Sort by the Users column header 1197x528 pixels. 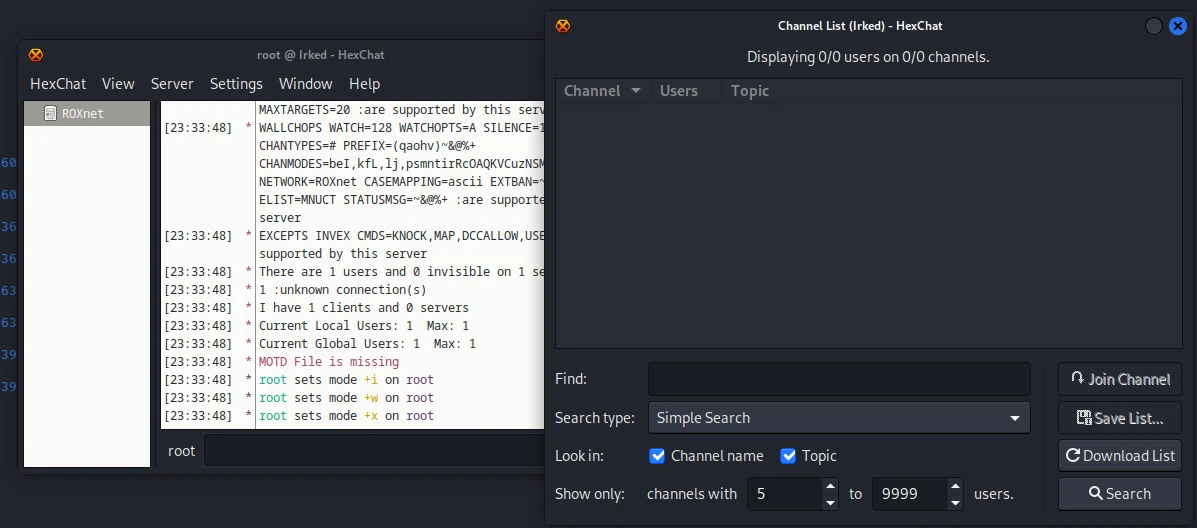686,91
